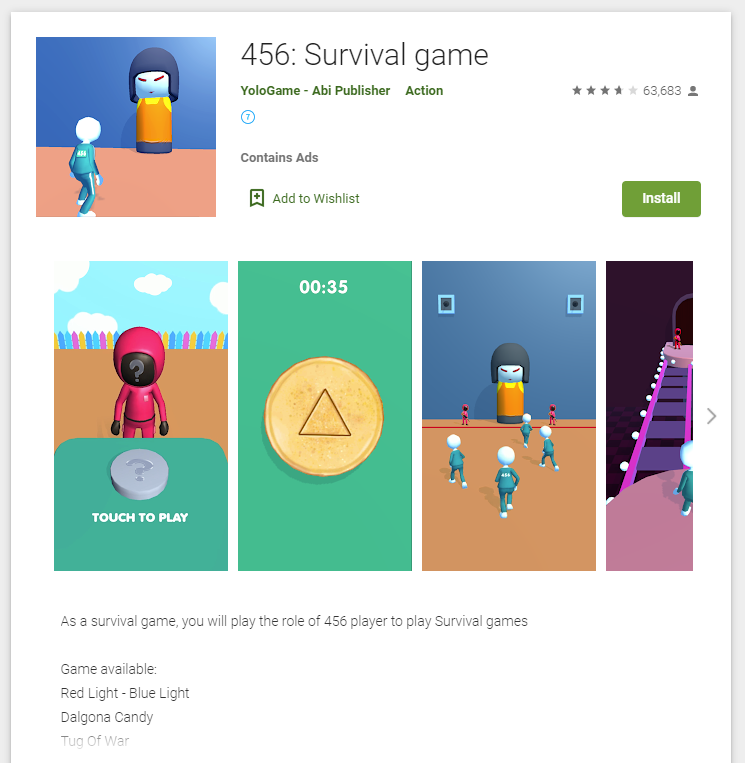Image resolution: width=745 pixels, height=763 pixels.
Task: Click the star rating icons
Action: tap(604, 91)
